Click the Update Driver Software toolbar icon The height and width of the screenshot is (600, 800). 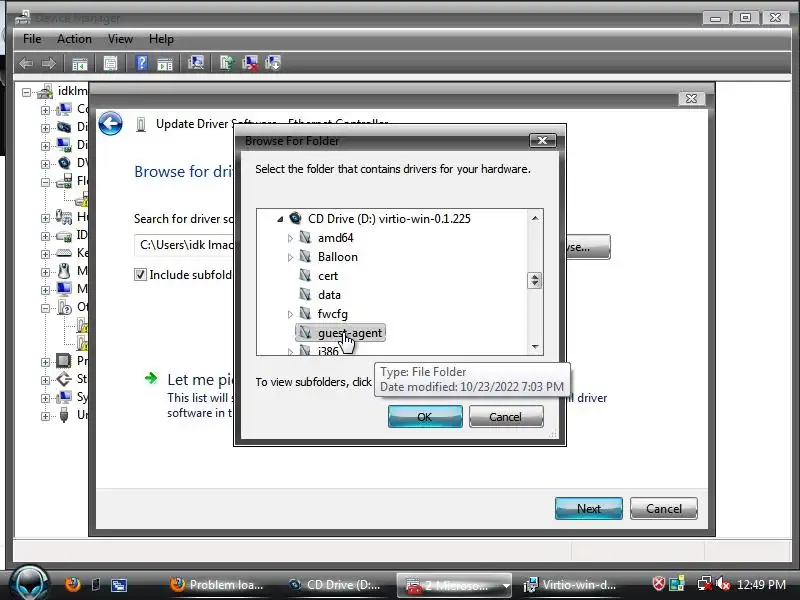(227, 63)
